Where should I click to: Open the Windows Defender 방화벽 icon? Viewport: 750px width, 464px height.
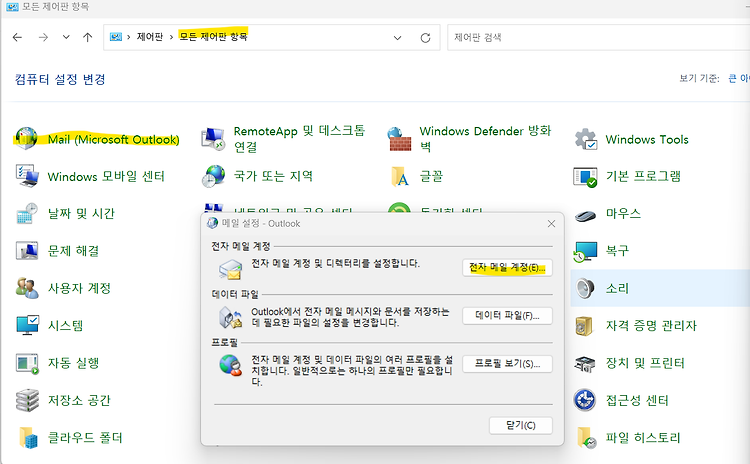coord(399,139)
